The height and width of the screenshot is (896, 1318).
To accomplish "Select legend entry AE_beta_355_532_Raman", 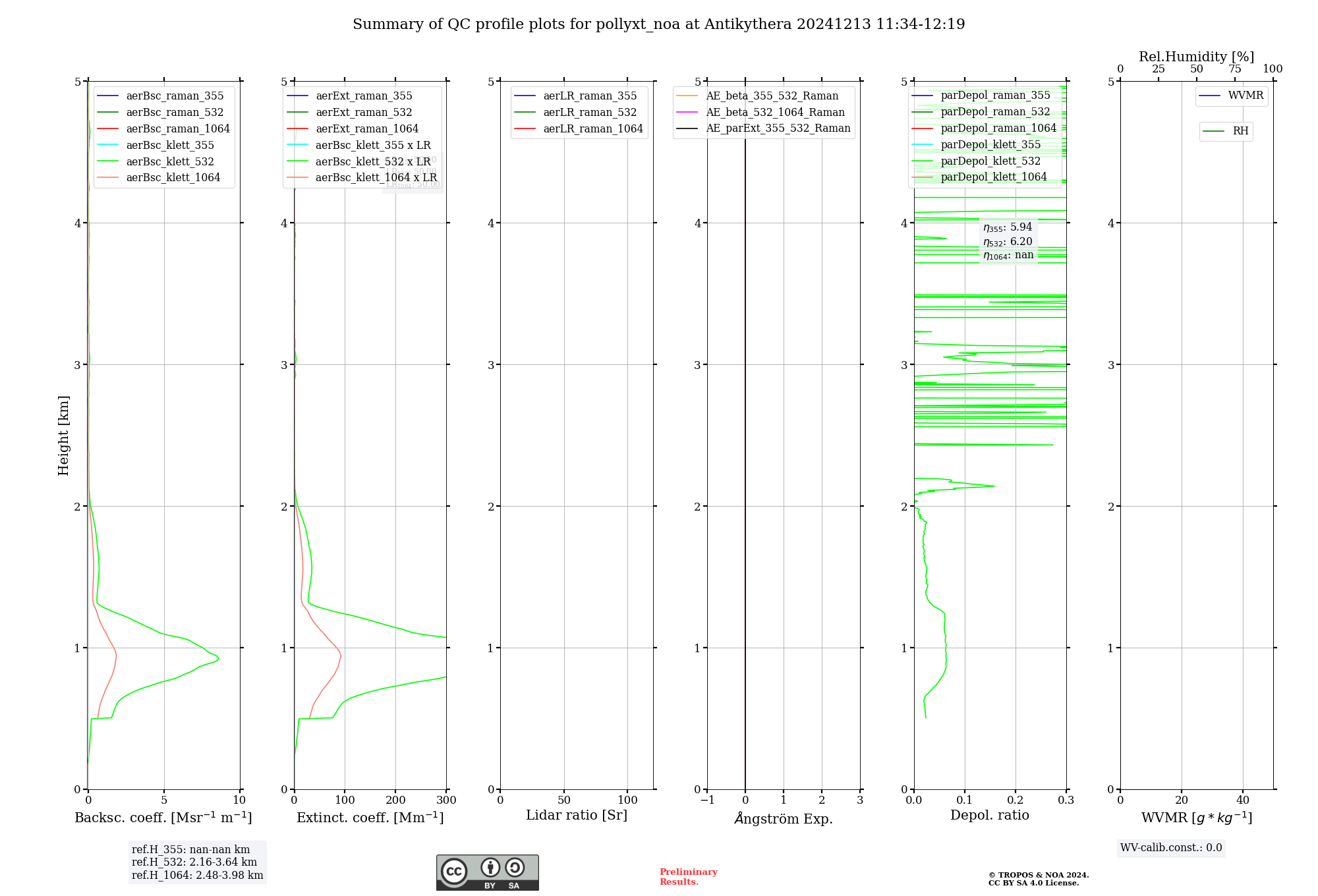I will click(758, 96).
